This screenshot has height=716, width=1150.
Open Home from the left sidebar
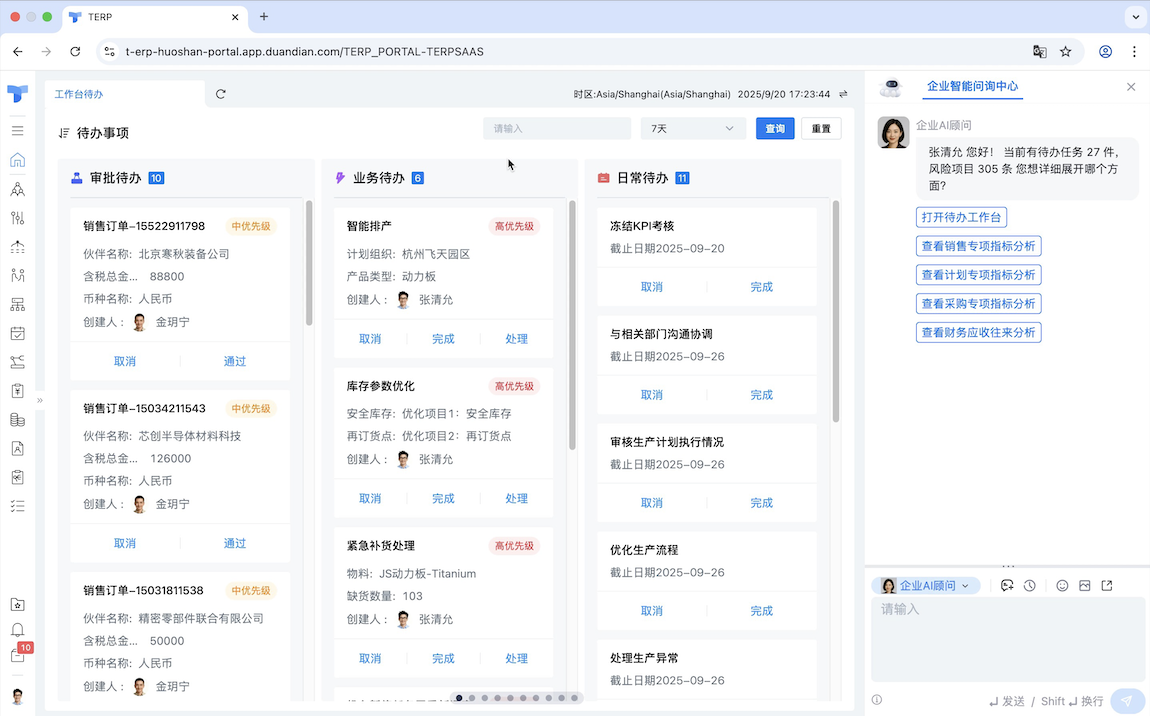[x=17, y=159]
